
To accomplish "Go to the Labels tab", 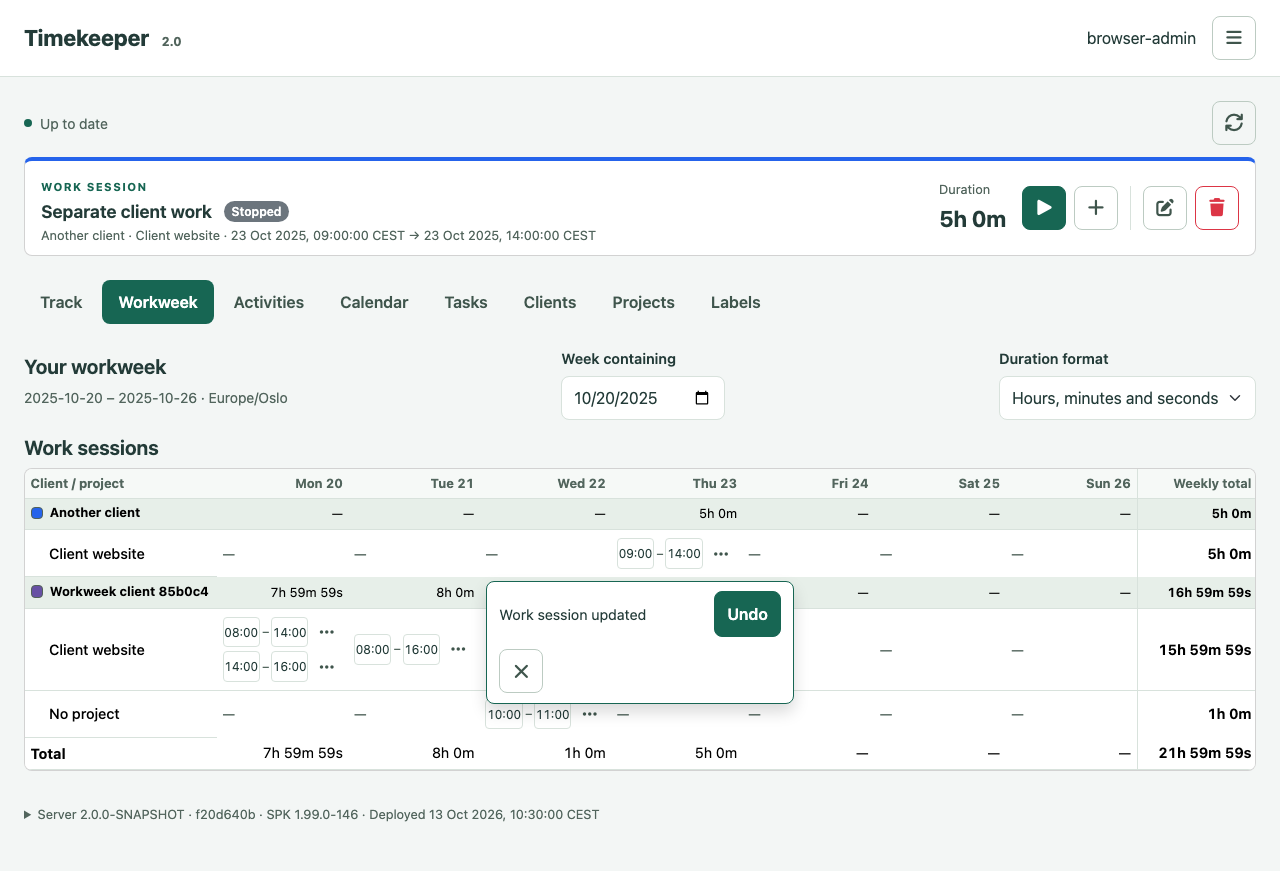I will 736,302.
